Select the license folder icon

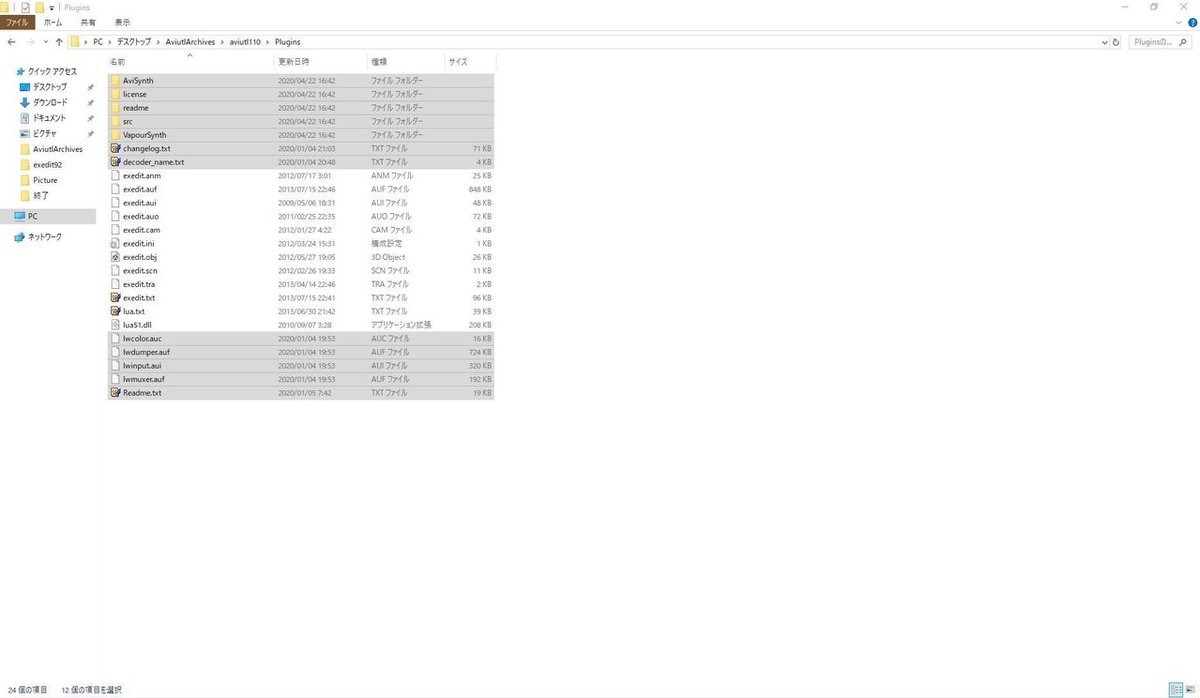tap(115, 94)
